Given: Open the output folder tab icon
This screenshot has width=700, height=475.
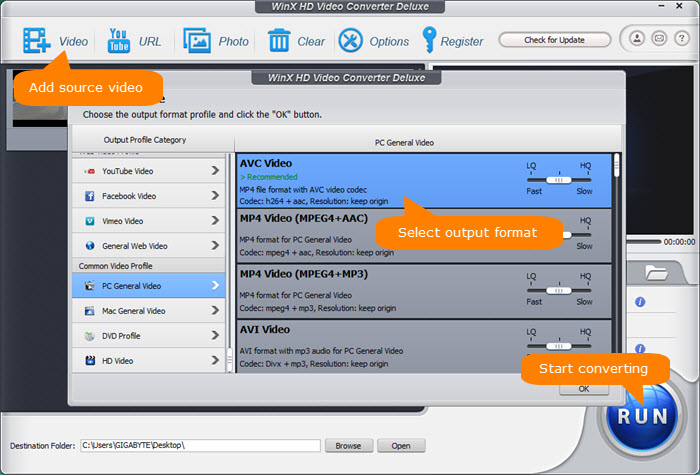Looking at the screenshot, I should 656,272.
